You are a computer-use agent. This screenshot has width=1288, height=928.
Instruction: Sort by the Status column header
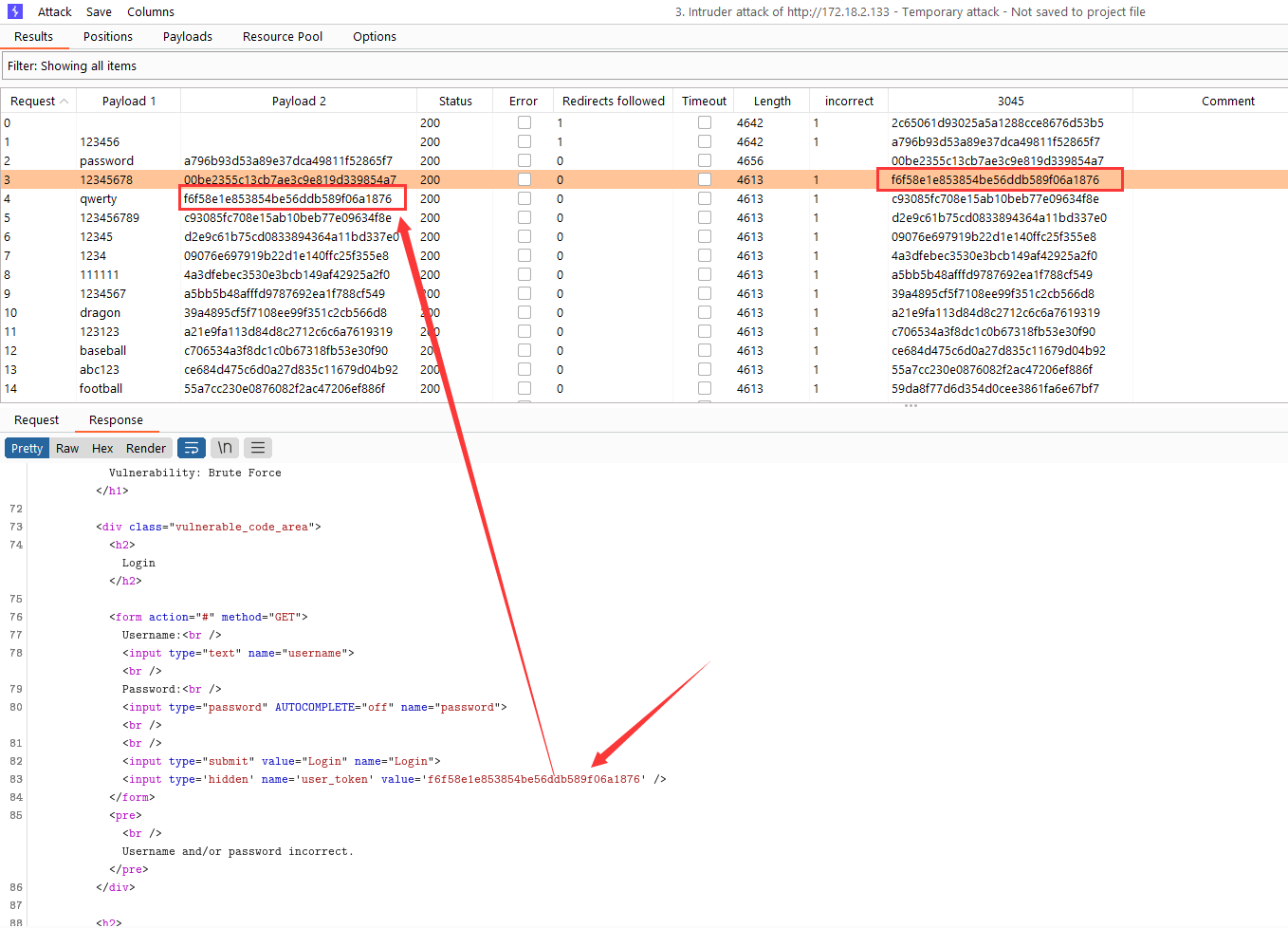(x=455, y=102)
